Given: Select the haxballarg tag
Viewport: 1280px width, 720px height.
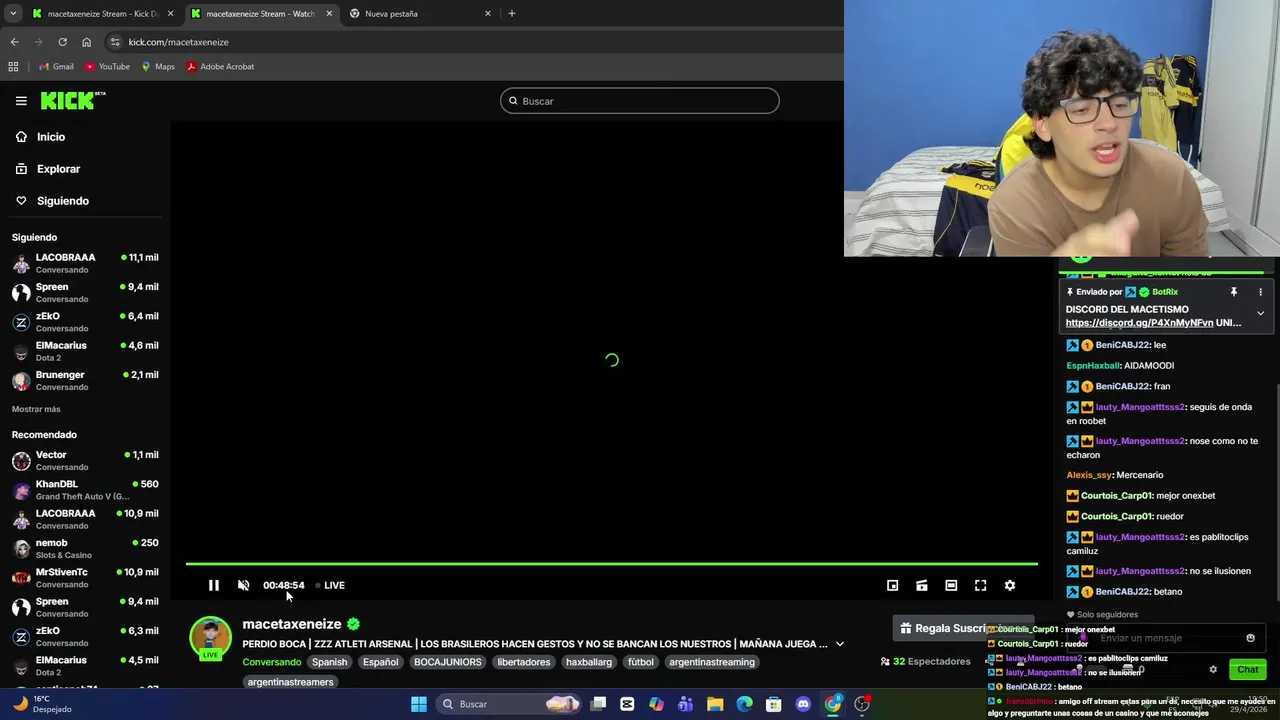Looking at the screenshot, I should pyautogui.click(x=589, y=662).
